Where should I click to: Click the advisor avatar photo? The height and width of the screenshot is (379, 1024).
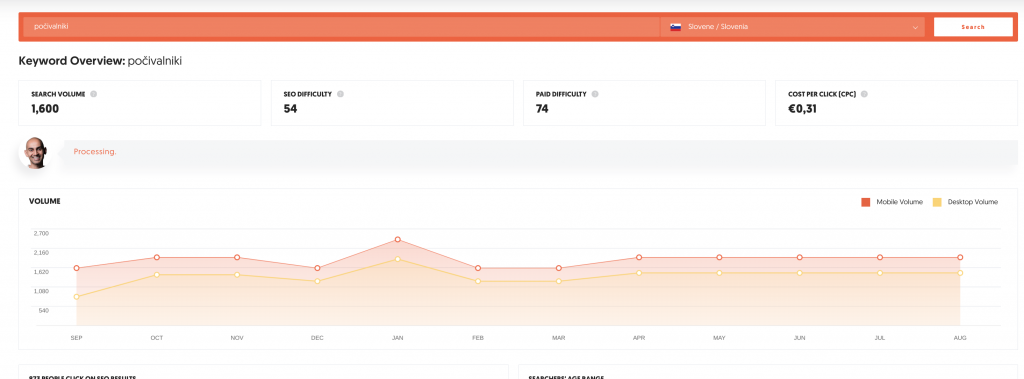(x=35, y=153)
